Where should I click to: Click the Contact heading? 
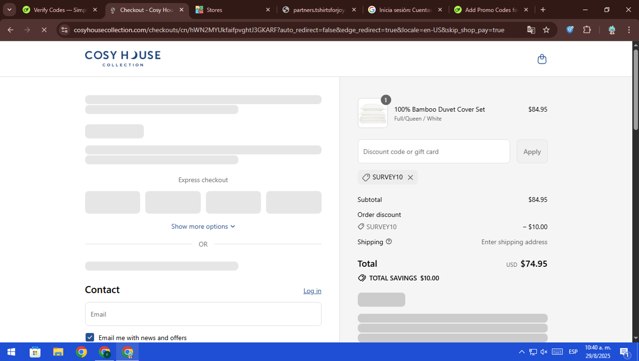[102, 290]
